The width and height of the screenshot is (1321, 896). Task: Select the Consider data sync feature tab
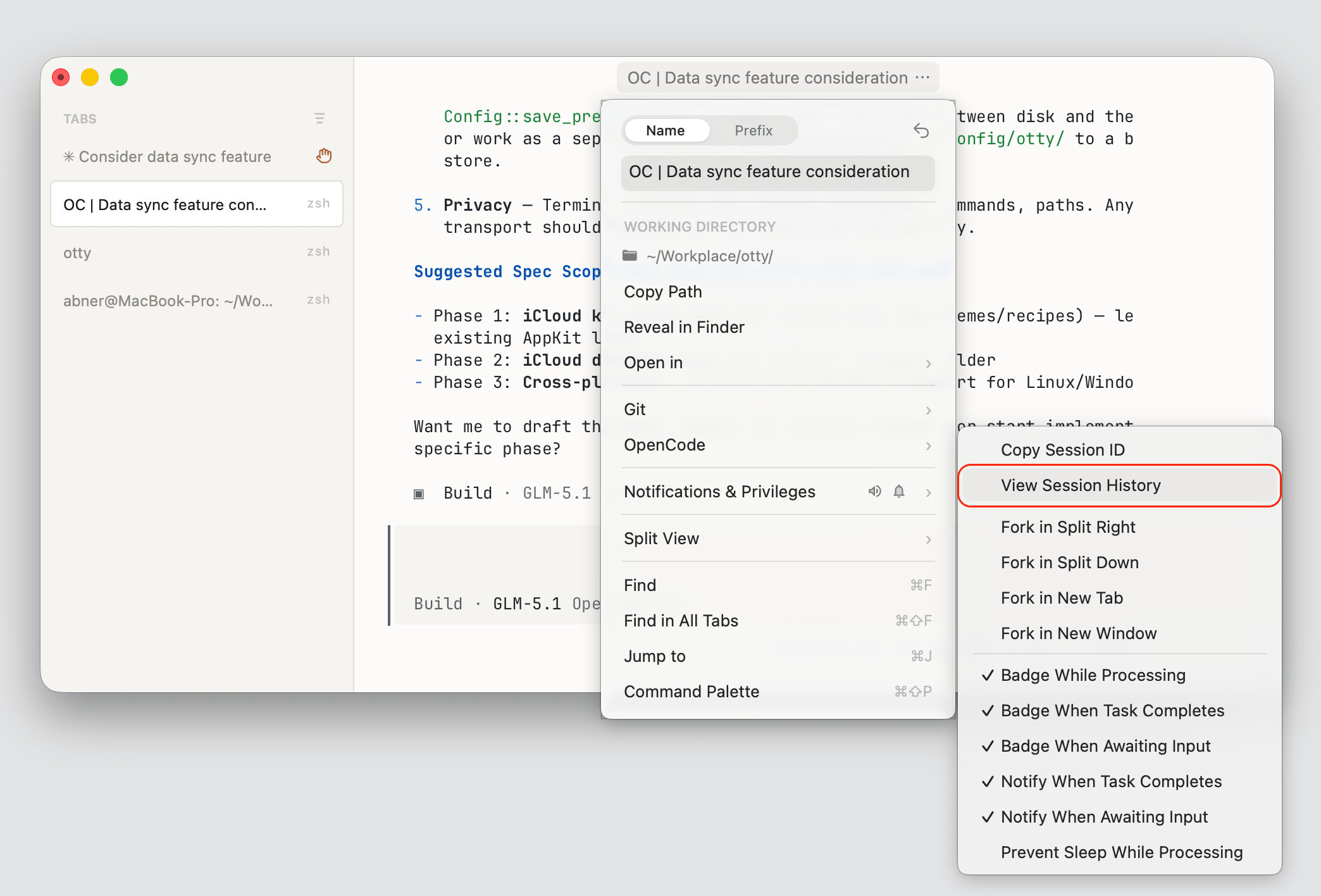tap(197, 156)
